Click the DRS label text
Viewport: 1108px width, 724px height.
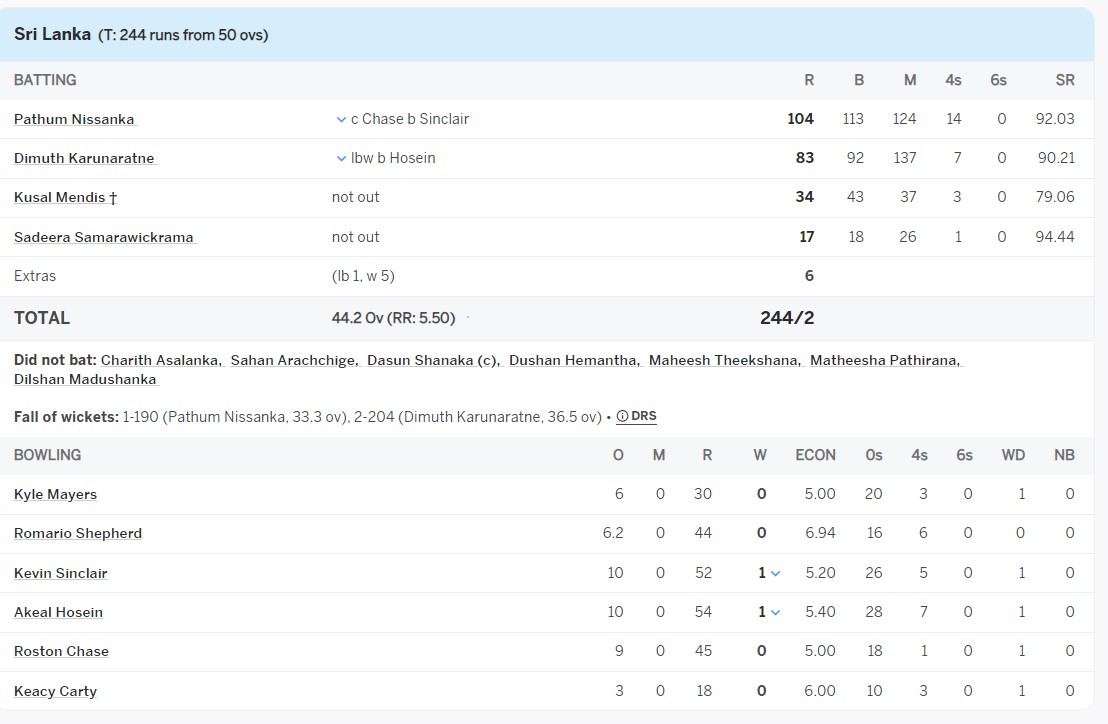644,417
